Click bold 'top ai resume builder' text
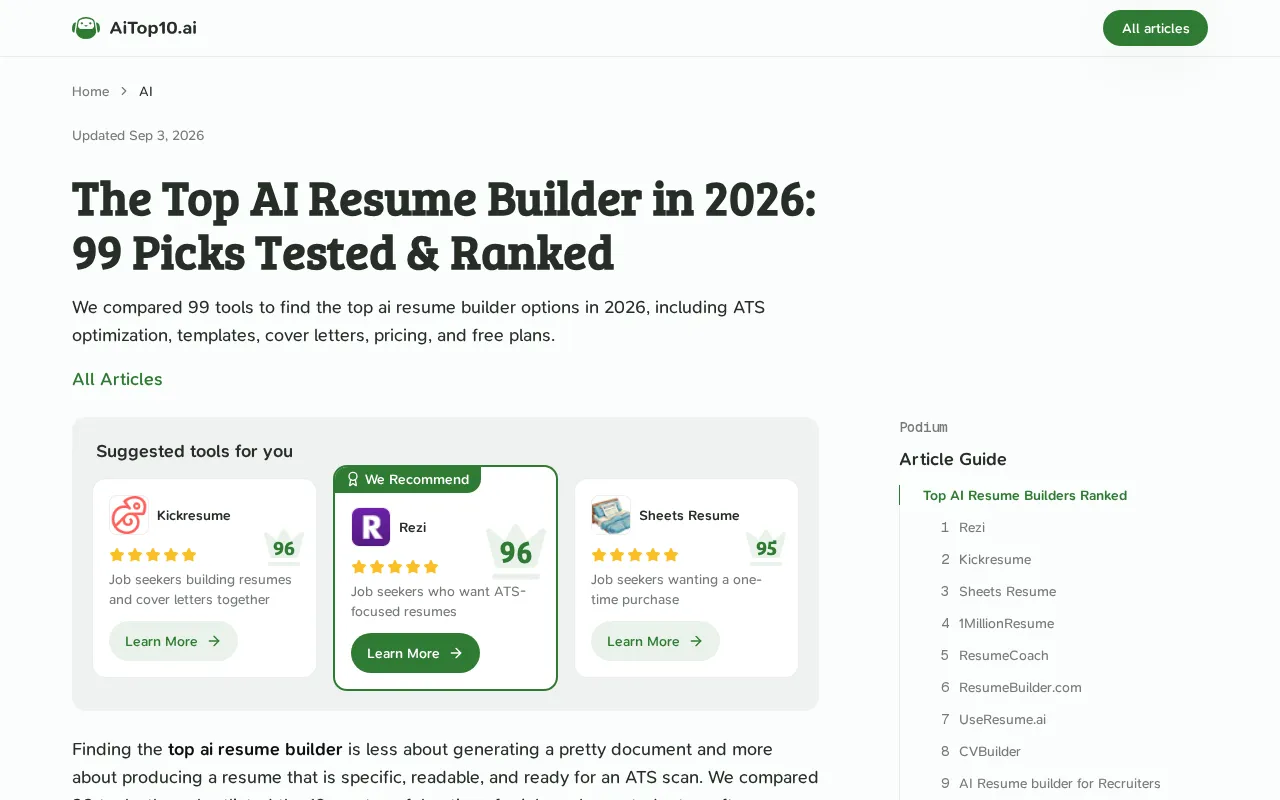The image size is (1280, 800). pyautogui.click(x=255, y=749)
